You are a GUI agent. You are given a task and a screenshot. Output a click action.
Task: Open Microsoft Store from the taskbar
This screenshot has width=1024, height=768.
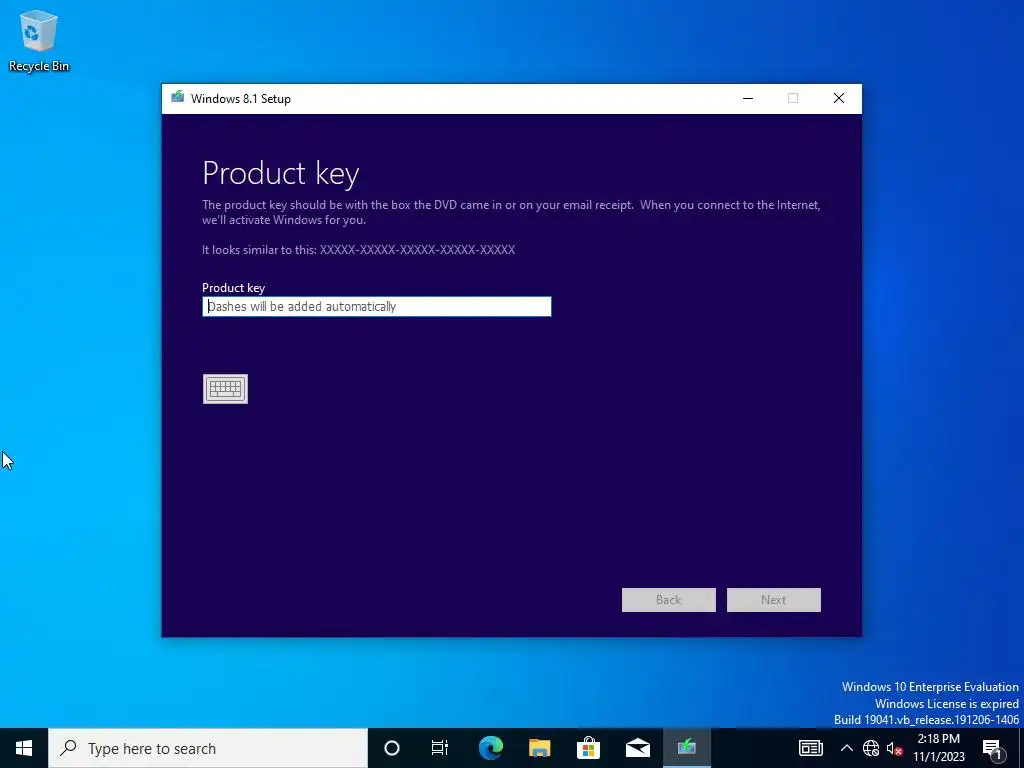click(x=588, y=748)
